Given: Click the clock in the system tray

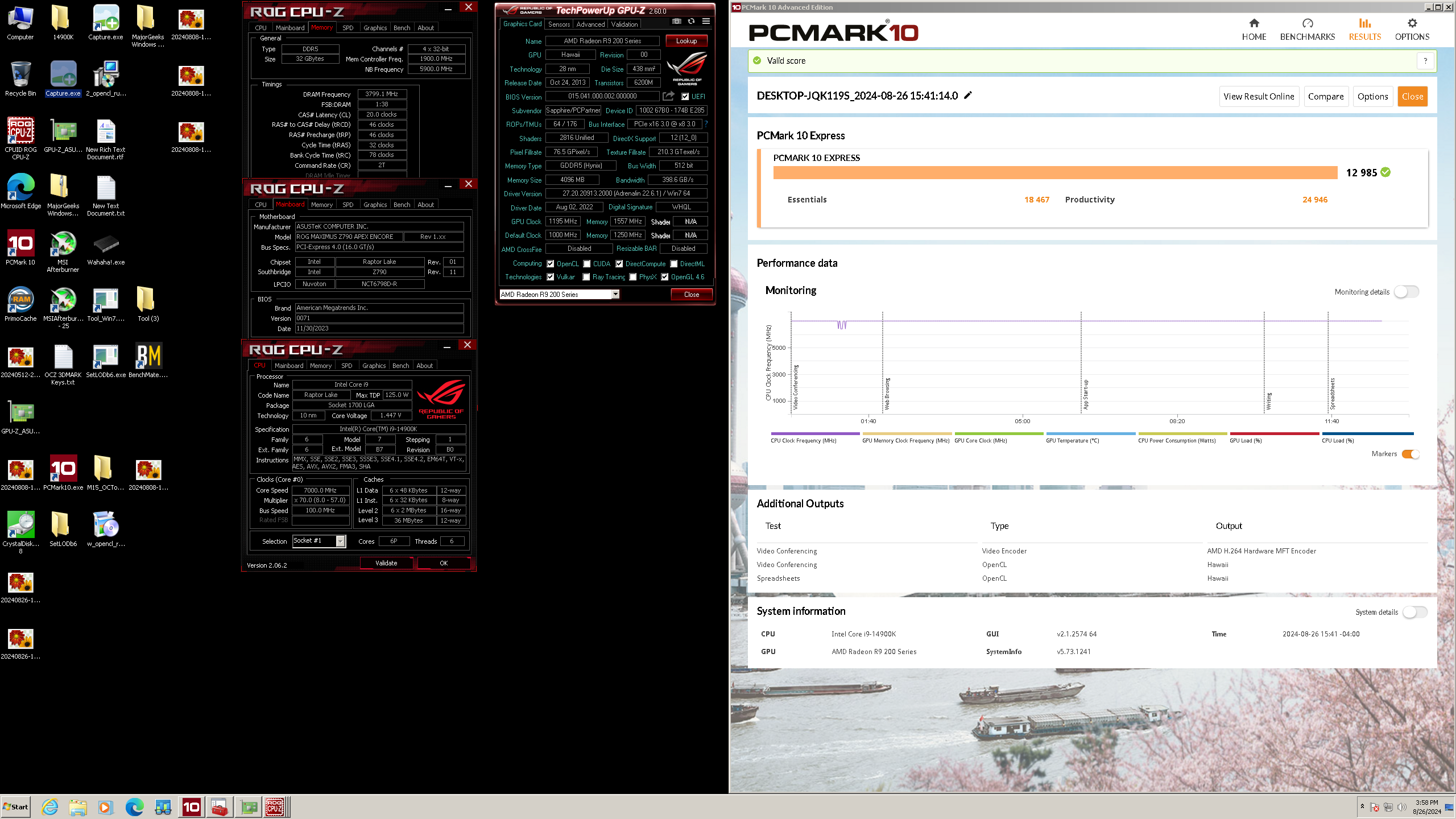Looking at the screenshot, I should [x=1427, y=806].
